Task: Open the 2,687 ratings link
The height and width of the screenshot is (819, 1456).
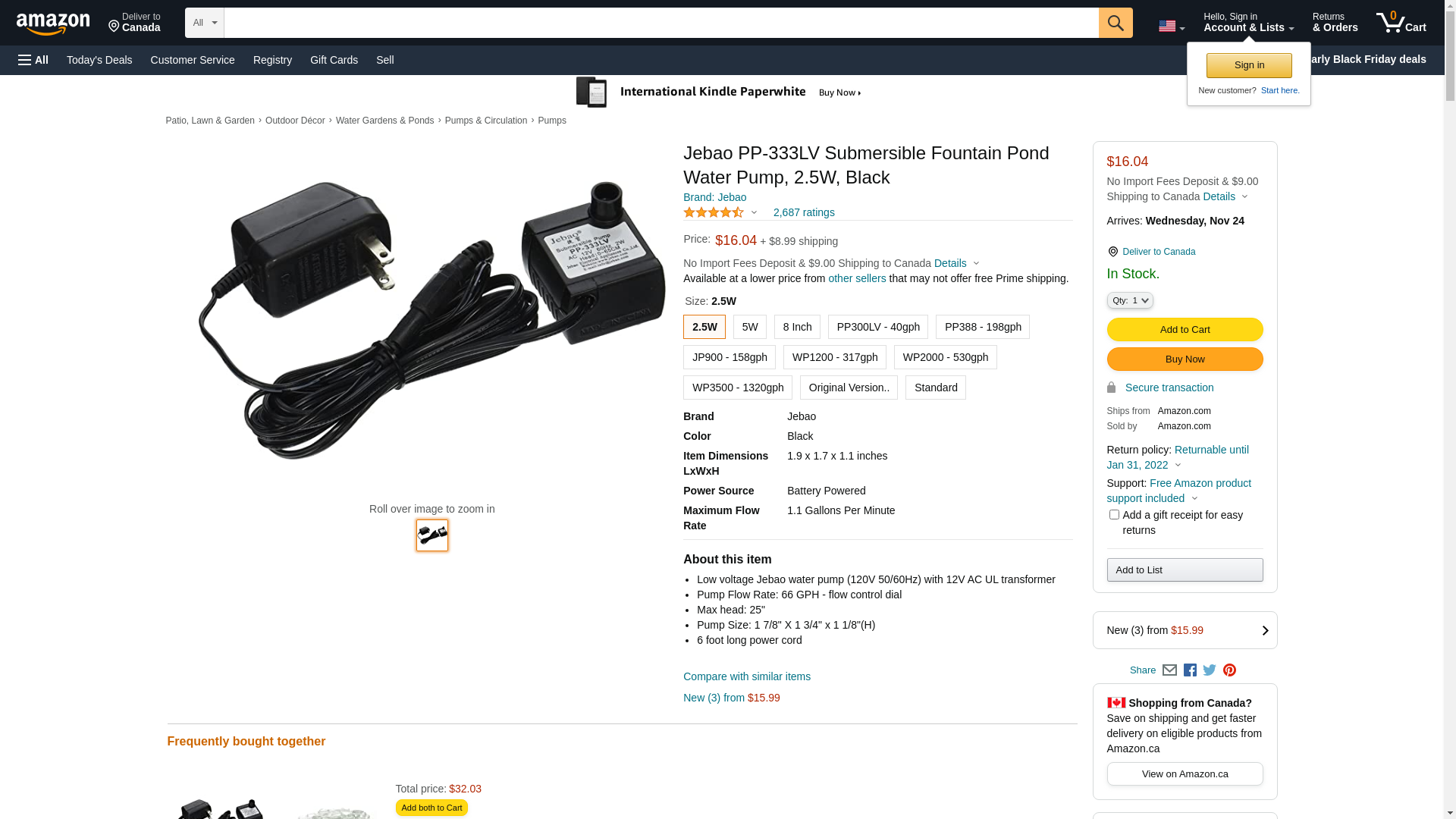Action: (x=803, y=213)
